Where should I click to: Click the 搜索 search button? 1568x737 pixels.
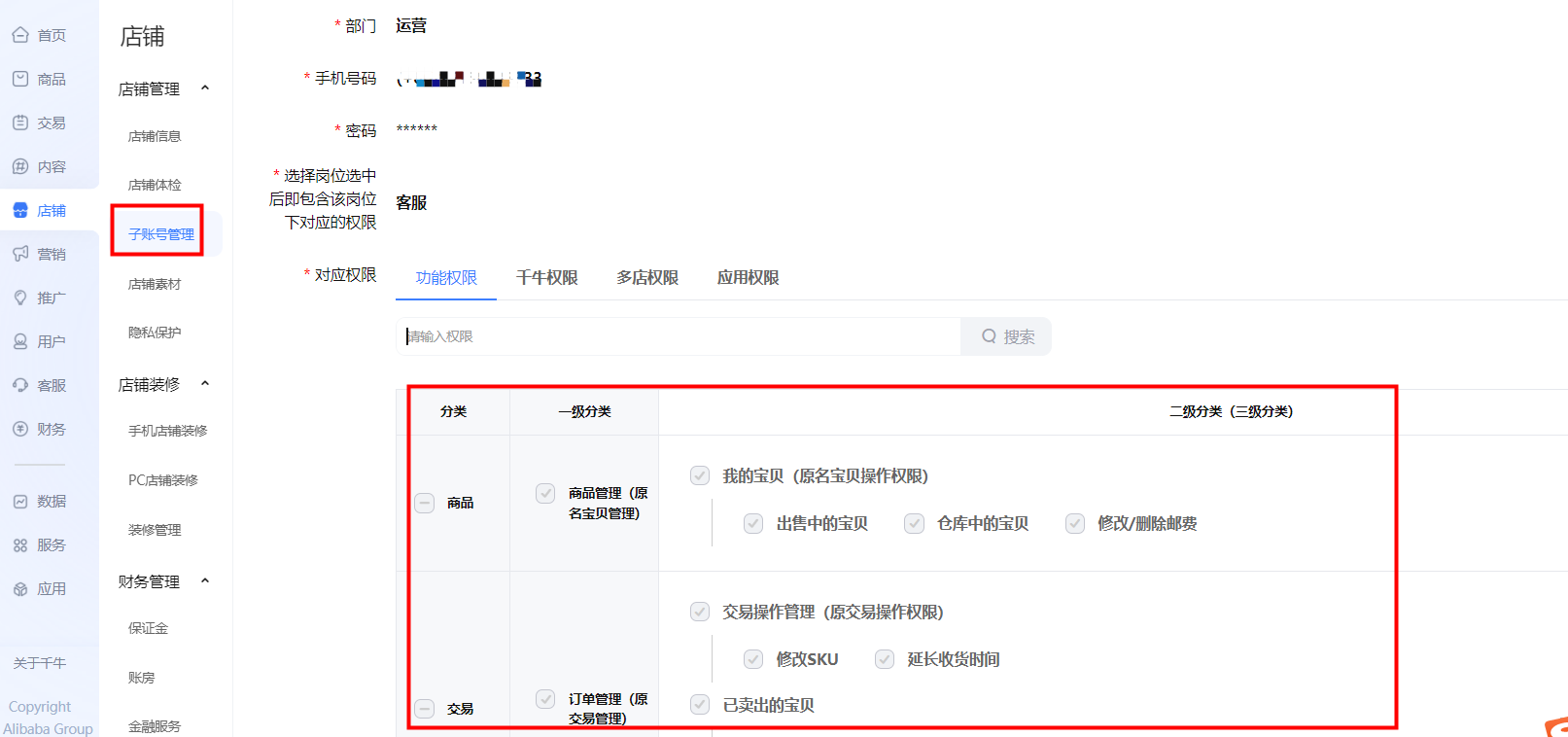click(1006, 336)
